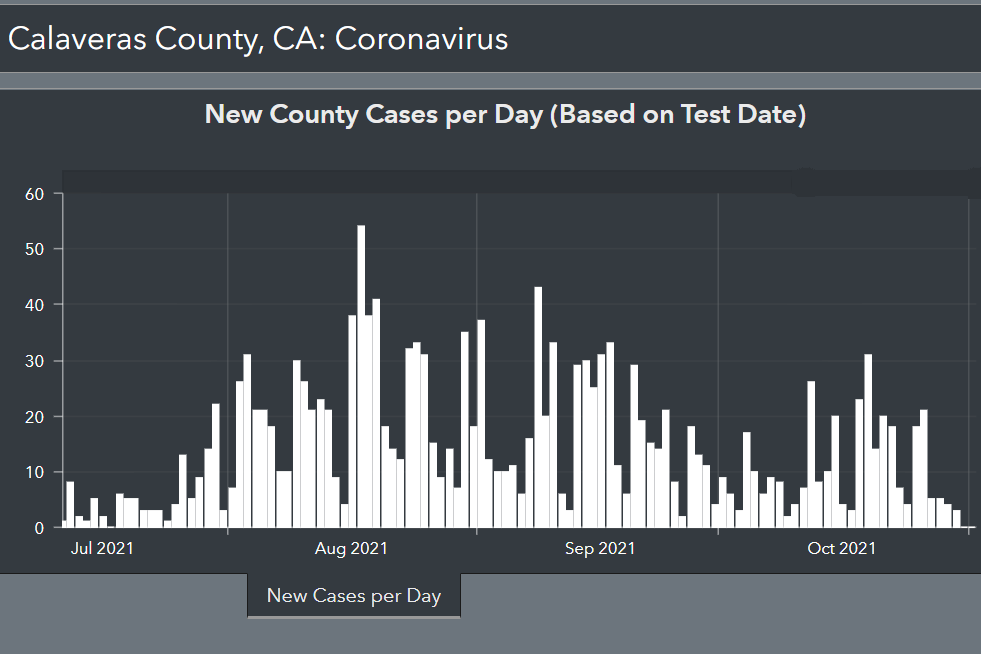
Task: Click the Sep 2021 x-axis label
Action: (x=600, y=548)
